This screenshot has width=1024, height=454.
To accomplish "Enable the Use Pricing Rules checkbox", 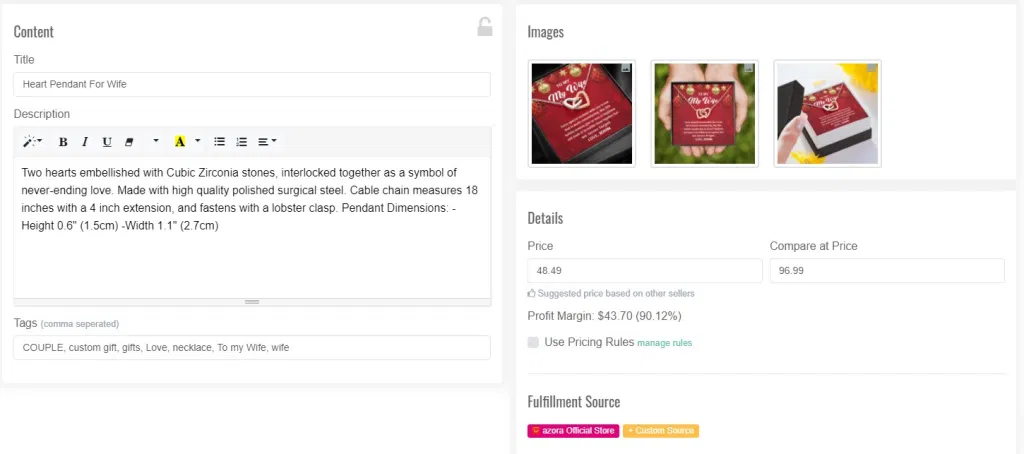I will pos(534,342).
